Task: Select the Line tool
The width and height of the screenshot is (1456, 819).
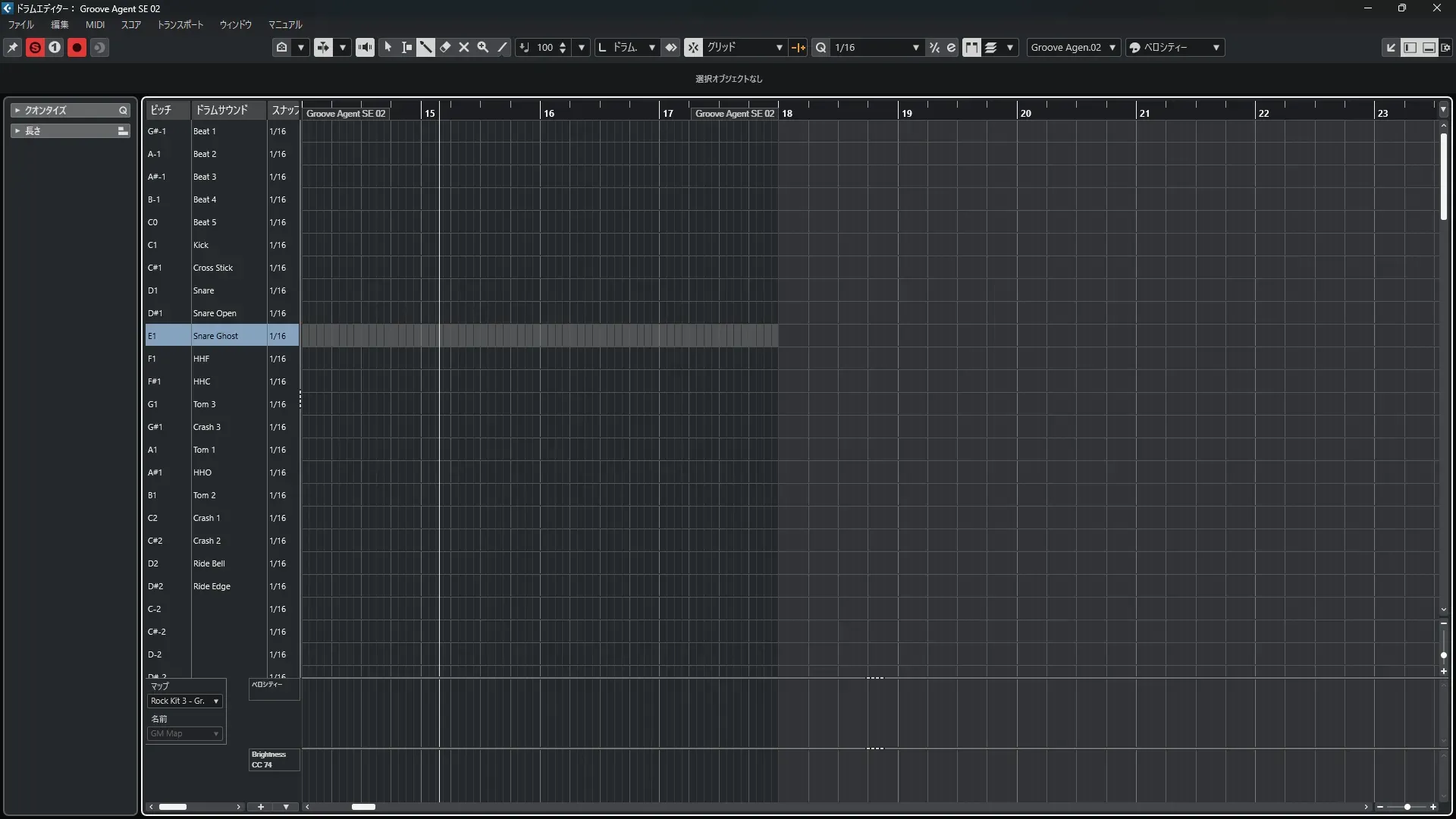Action: [502, 47]
